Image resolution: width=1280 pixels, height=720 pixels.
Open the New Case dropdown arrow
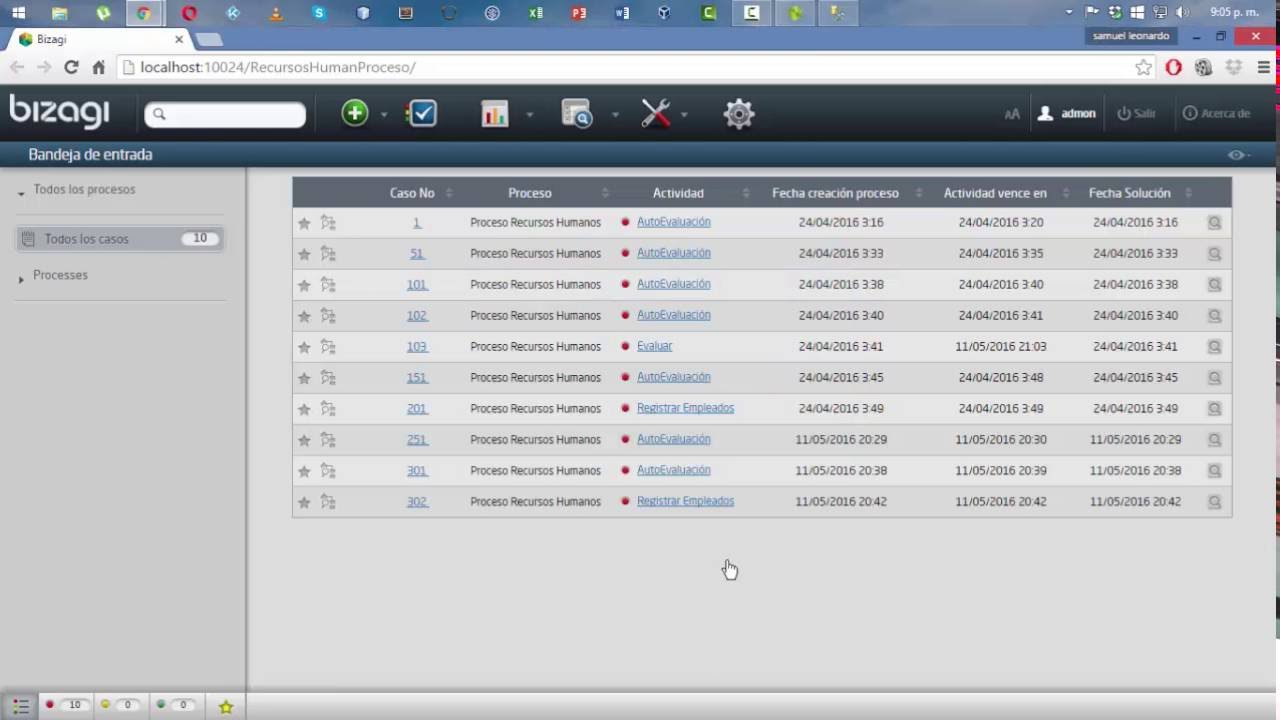pyautogui.click(x=383, y=115)
